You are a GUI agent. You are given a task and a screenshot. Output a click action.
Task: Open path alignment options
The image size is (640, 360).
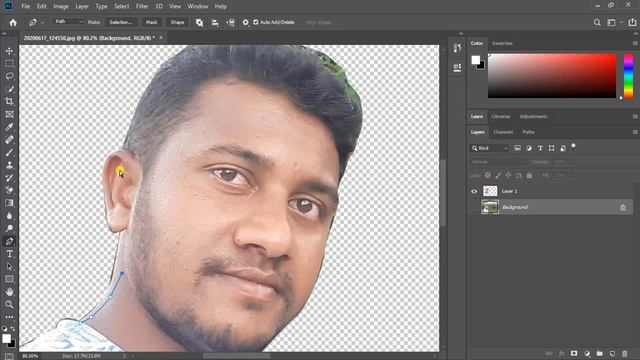tap(215, 22)
